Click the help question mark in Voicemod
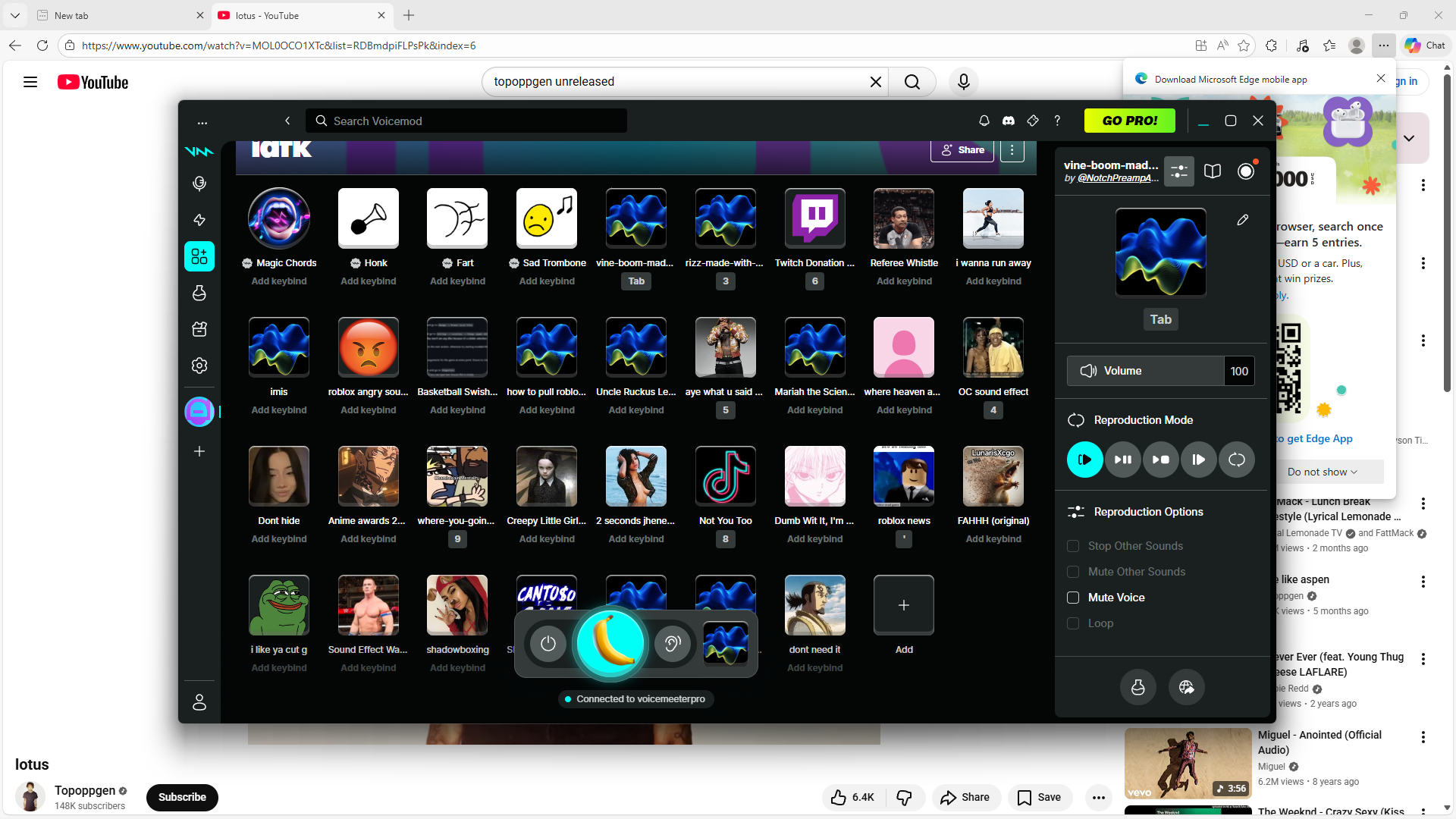 pyautogui.click(x=1057, y=121)
